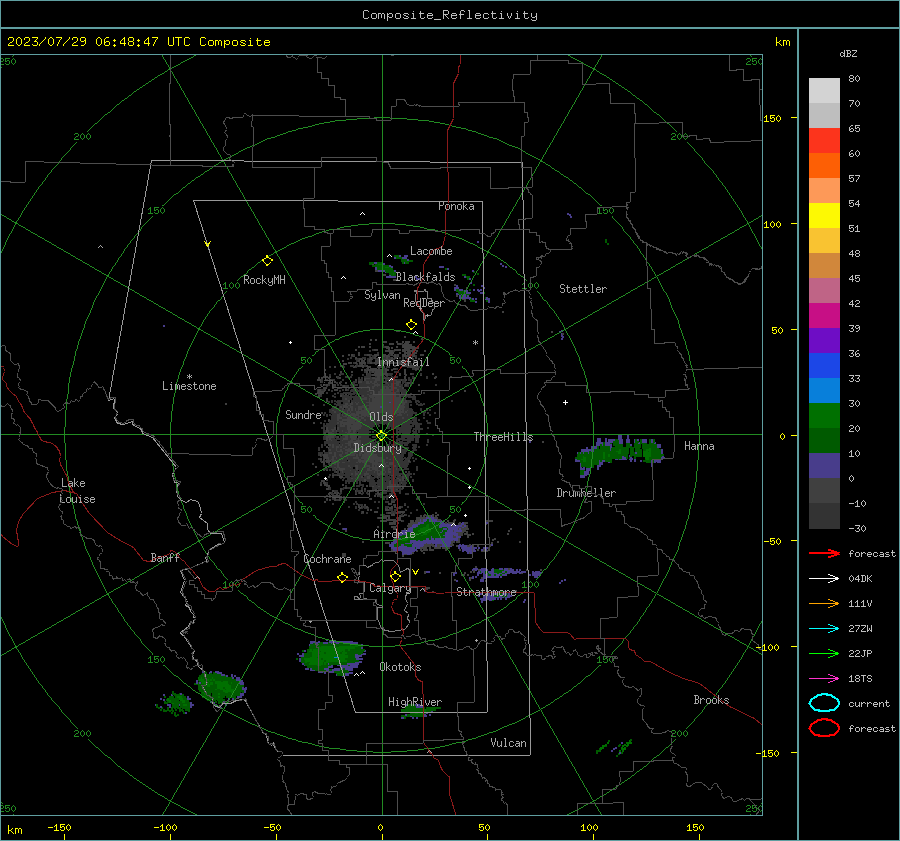Click the Airdrie city label
Image resolution: width=900 pixels, height=841 pixels.
coord(394,534)
